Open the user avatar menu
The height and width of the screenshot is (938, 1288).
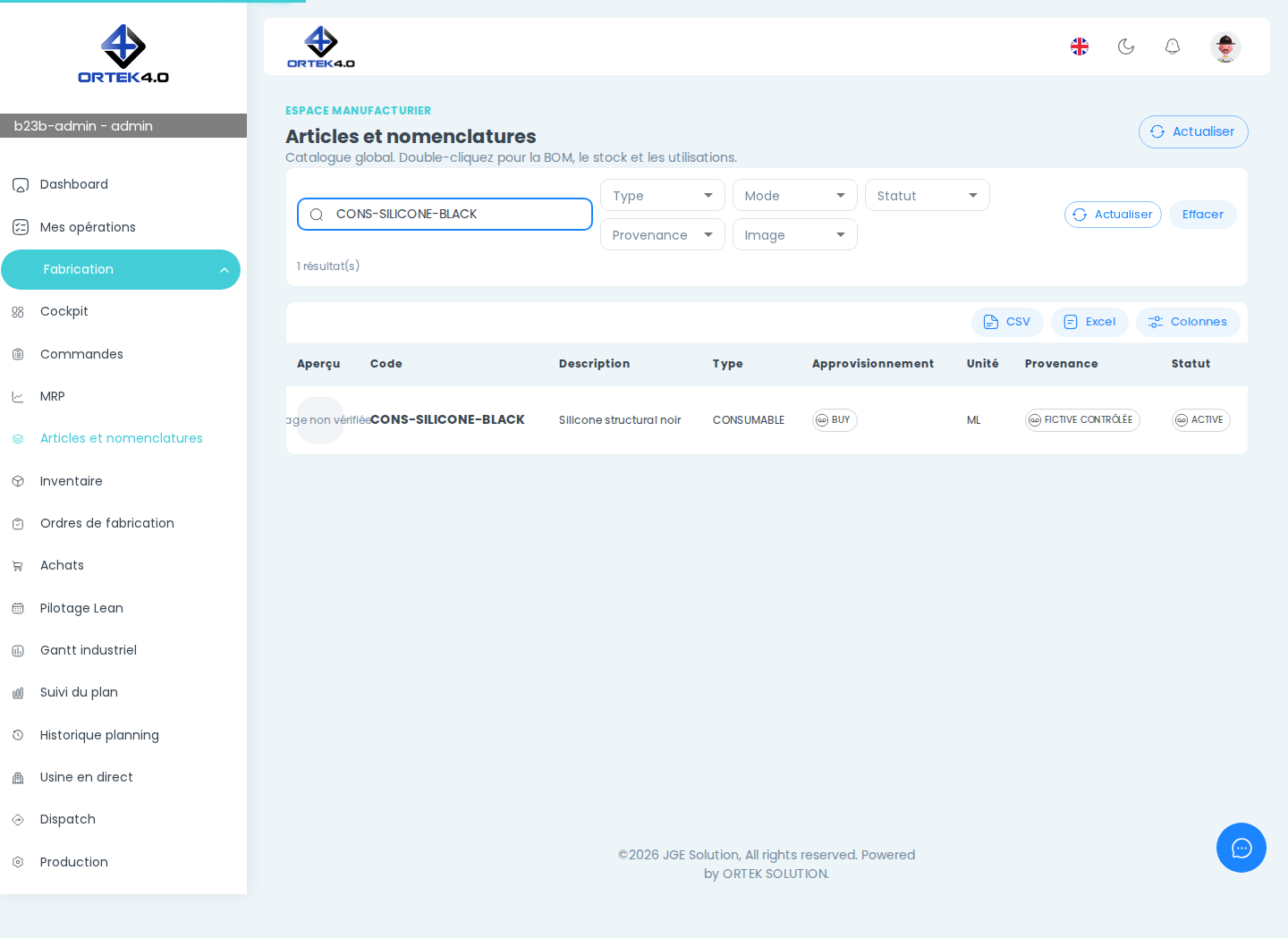(x=1225, y=46)
